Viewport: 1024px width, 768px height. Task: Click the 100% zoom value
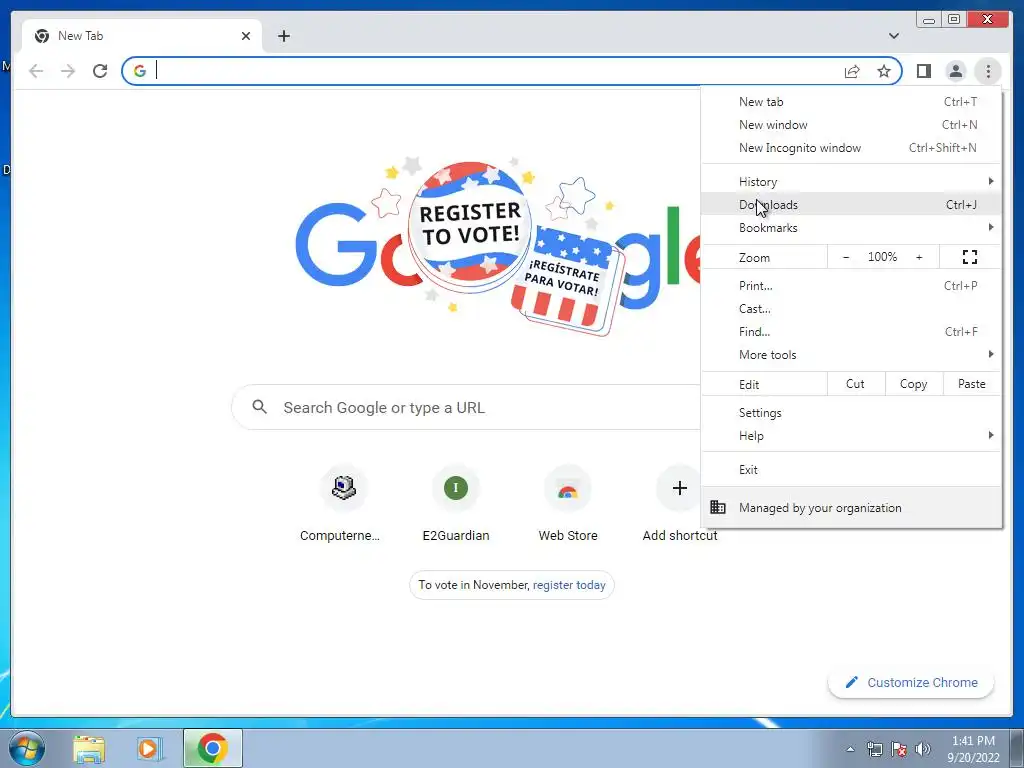(882, 257)
